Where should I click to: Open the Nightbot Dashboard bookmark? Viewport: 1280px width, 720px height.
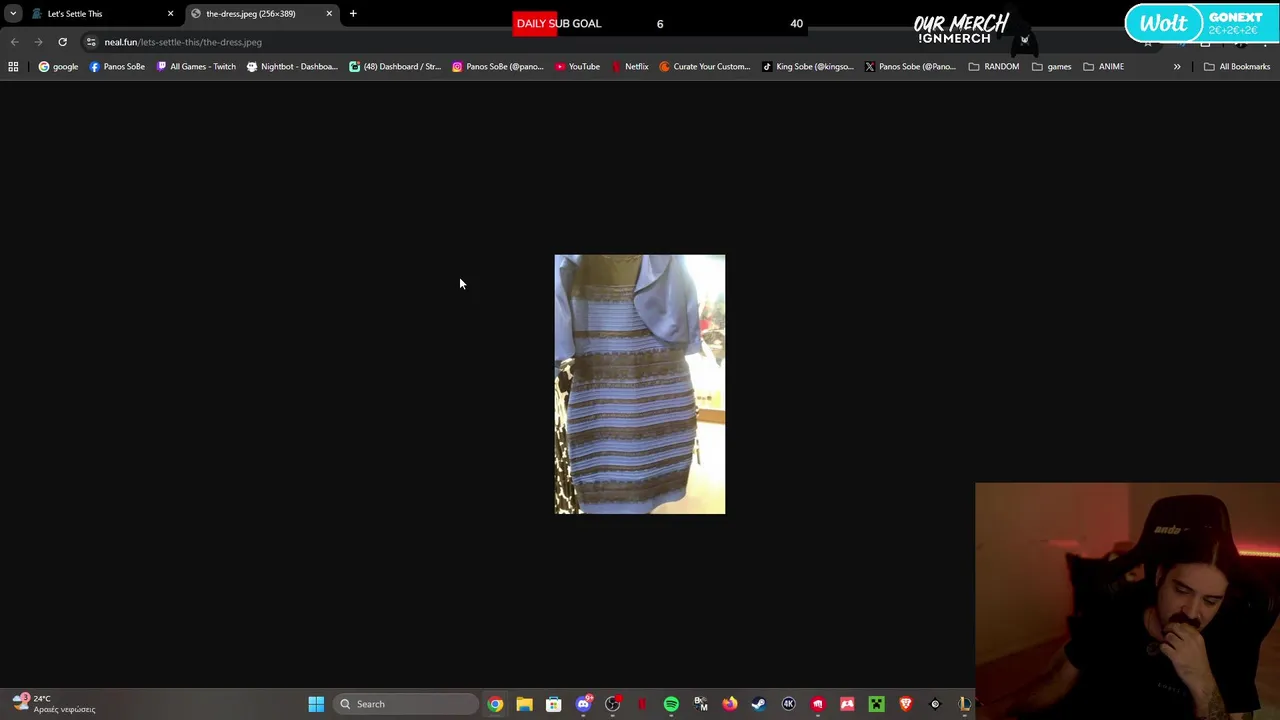pos(292,66)
